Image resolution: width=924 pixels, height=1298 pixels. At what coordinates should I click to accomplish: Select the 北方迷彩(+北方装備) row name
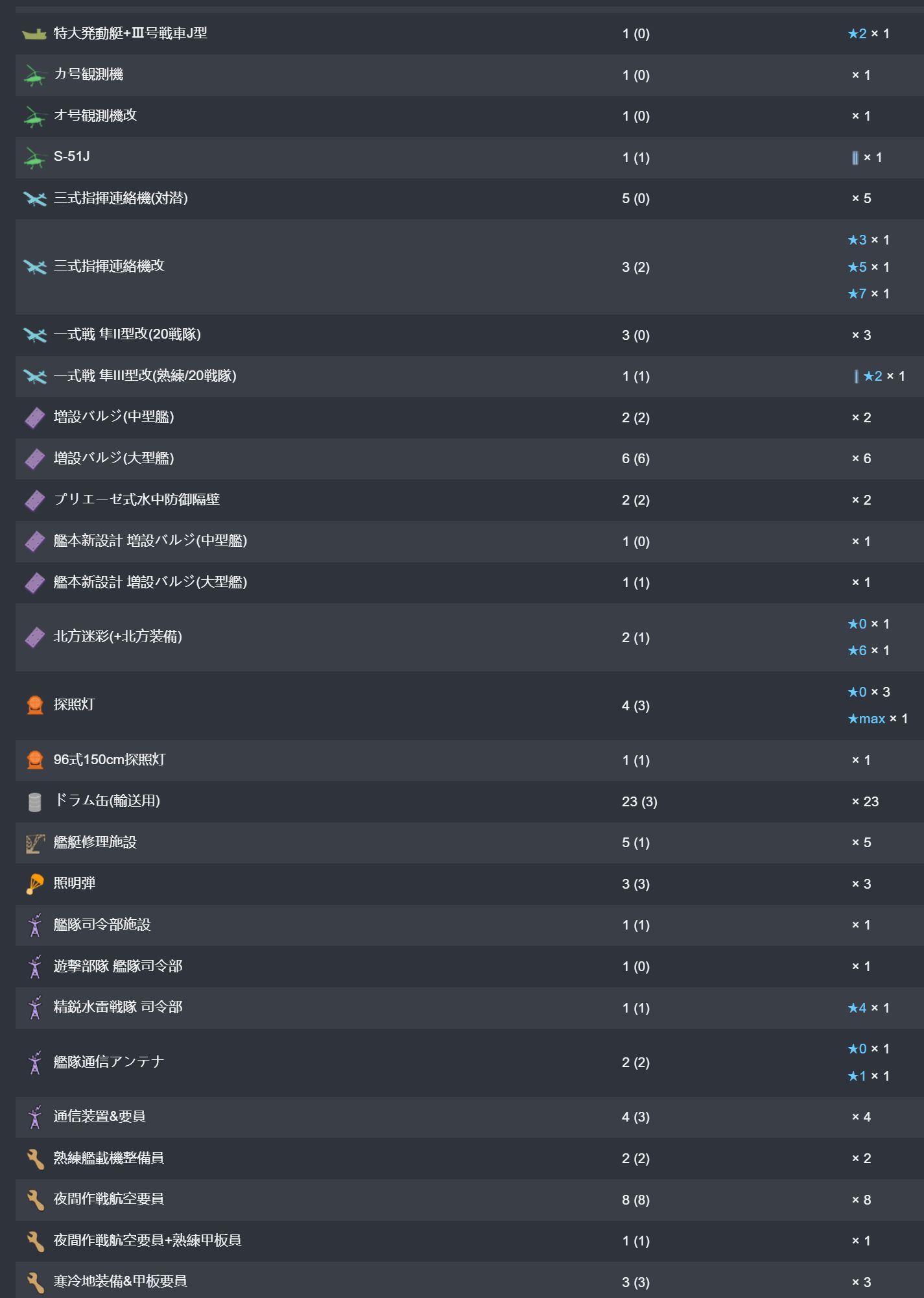click(x=117, y=636)
